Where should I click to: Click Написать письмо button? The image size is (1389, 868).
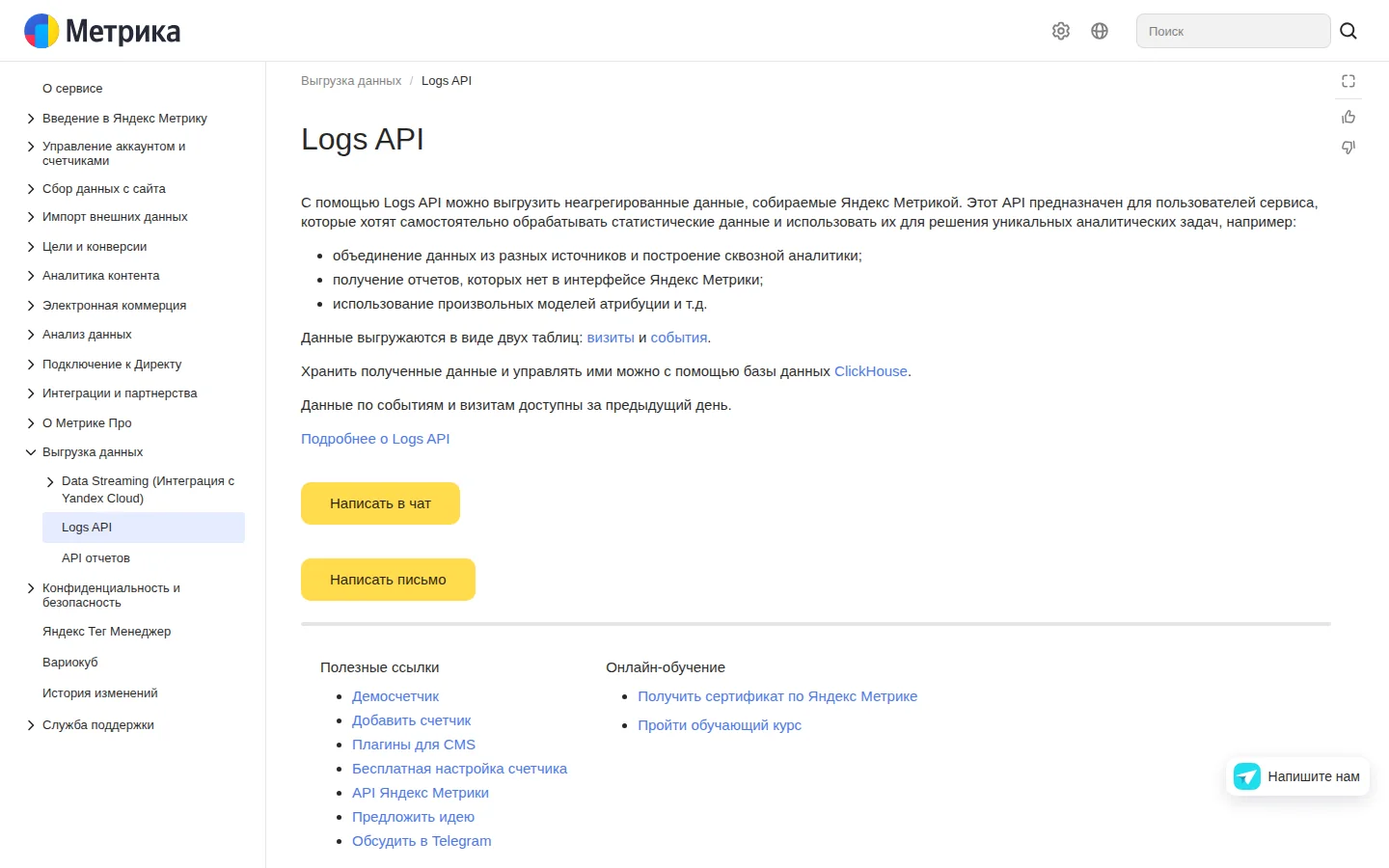click(388, 580)
